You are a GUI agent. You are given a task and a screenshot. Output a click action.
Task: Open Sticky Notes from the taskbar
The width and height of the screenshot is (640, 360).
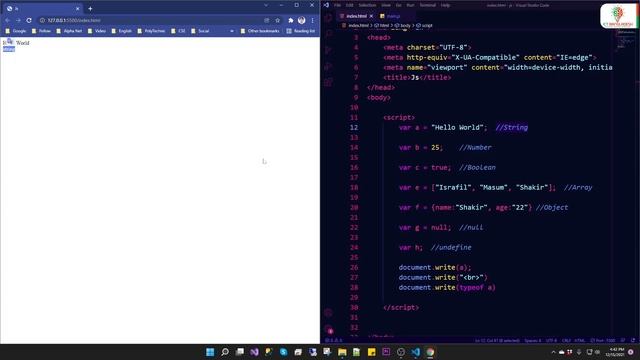click(371, 352)
